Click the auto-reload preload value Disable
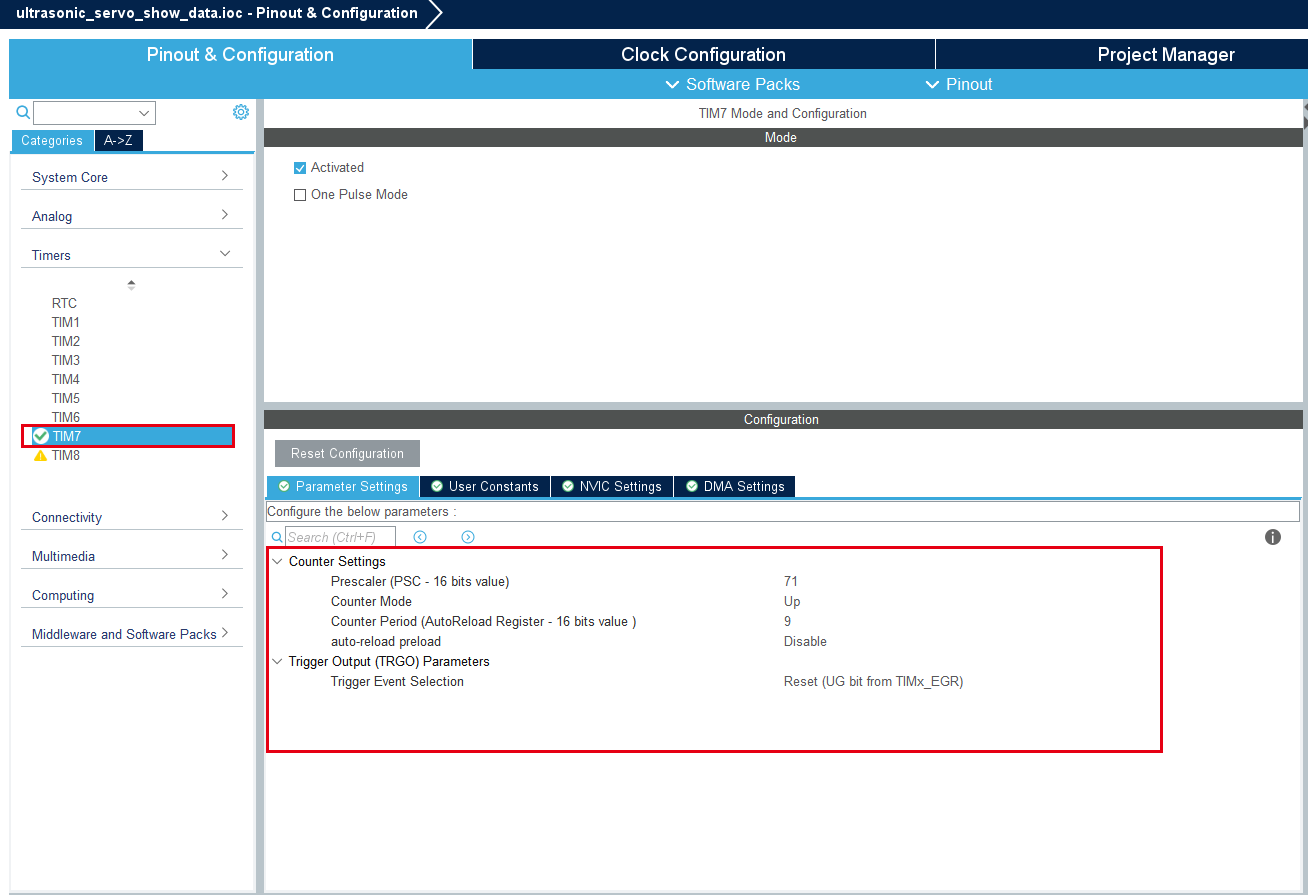This screenshot has width=1308, height=896. [x=805, y=642]
